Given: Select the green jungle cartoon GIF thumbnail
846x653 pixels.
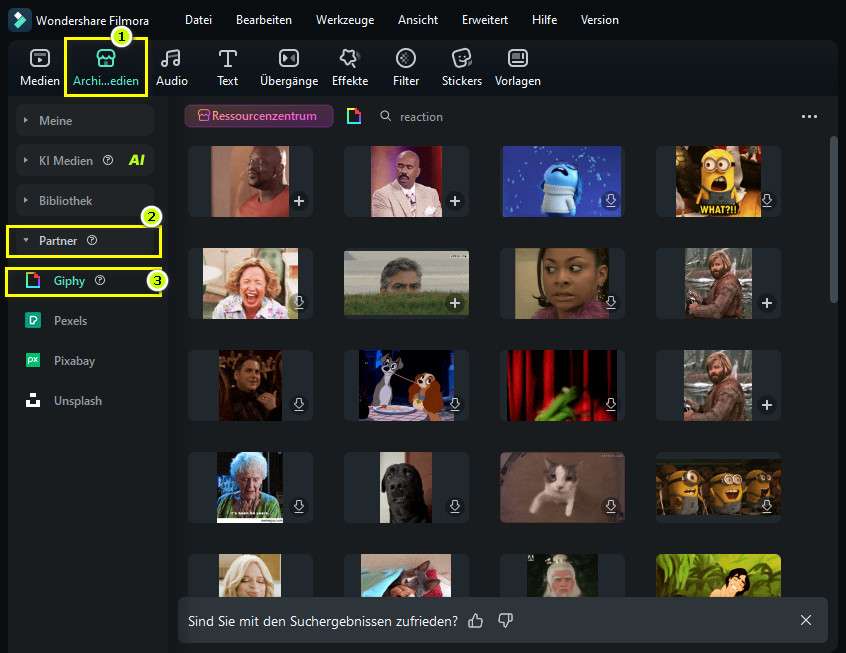Looking at the screenshot, I should click(x=718, y=575).
